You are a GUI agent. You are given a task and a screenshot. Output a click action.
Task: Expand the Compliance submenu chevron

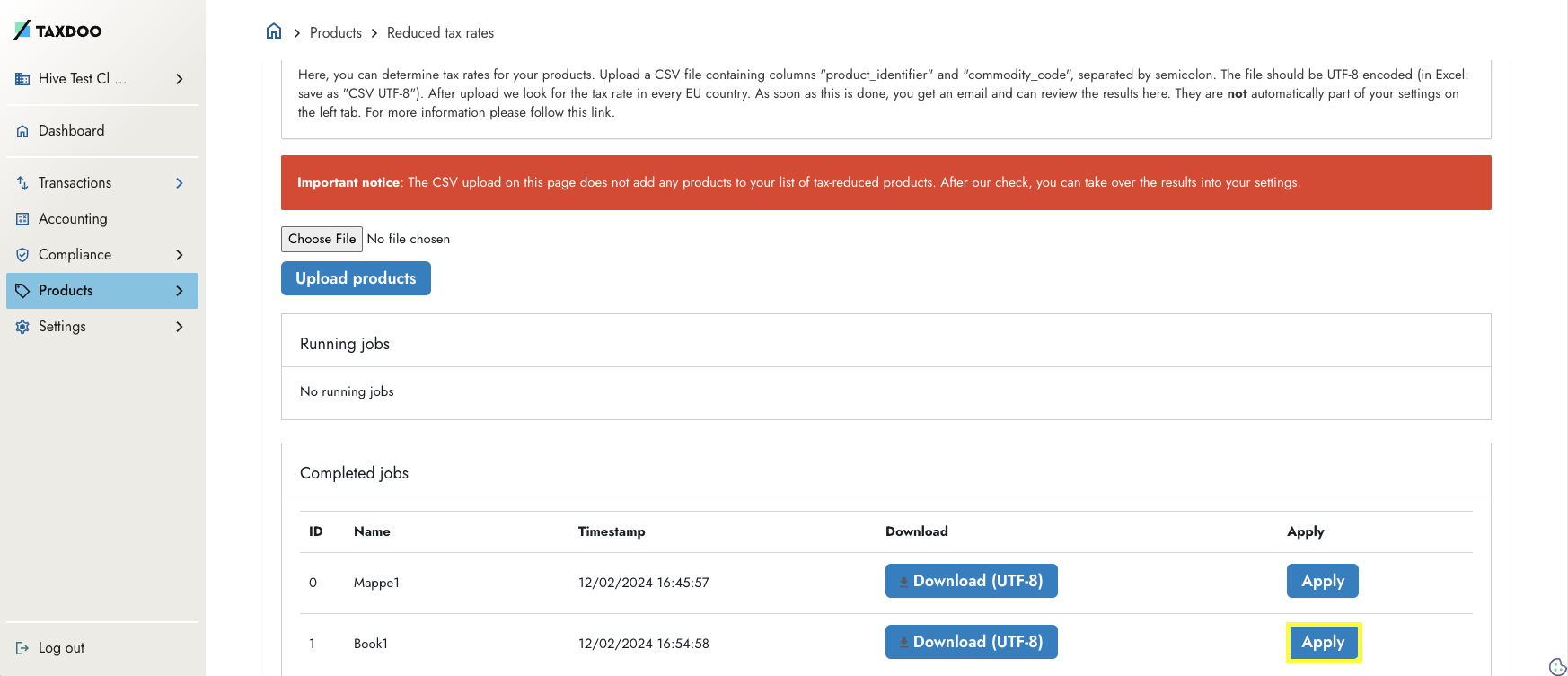pyautogui.click(x=180, y=255)
